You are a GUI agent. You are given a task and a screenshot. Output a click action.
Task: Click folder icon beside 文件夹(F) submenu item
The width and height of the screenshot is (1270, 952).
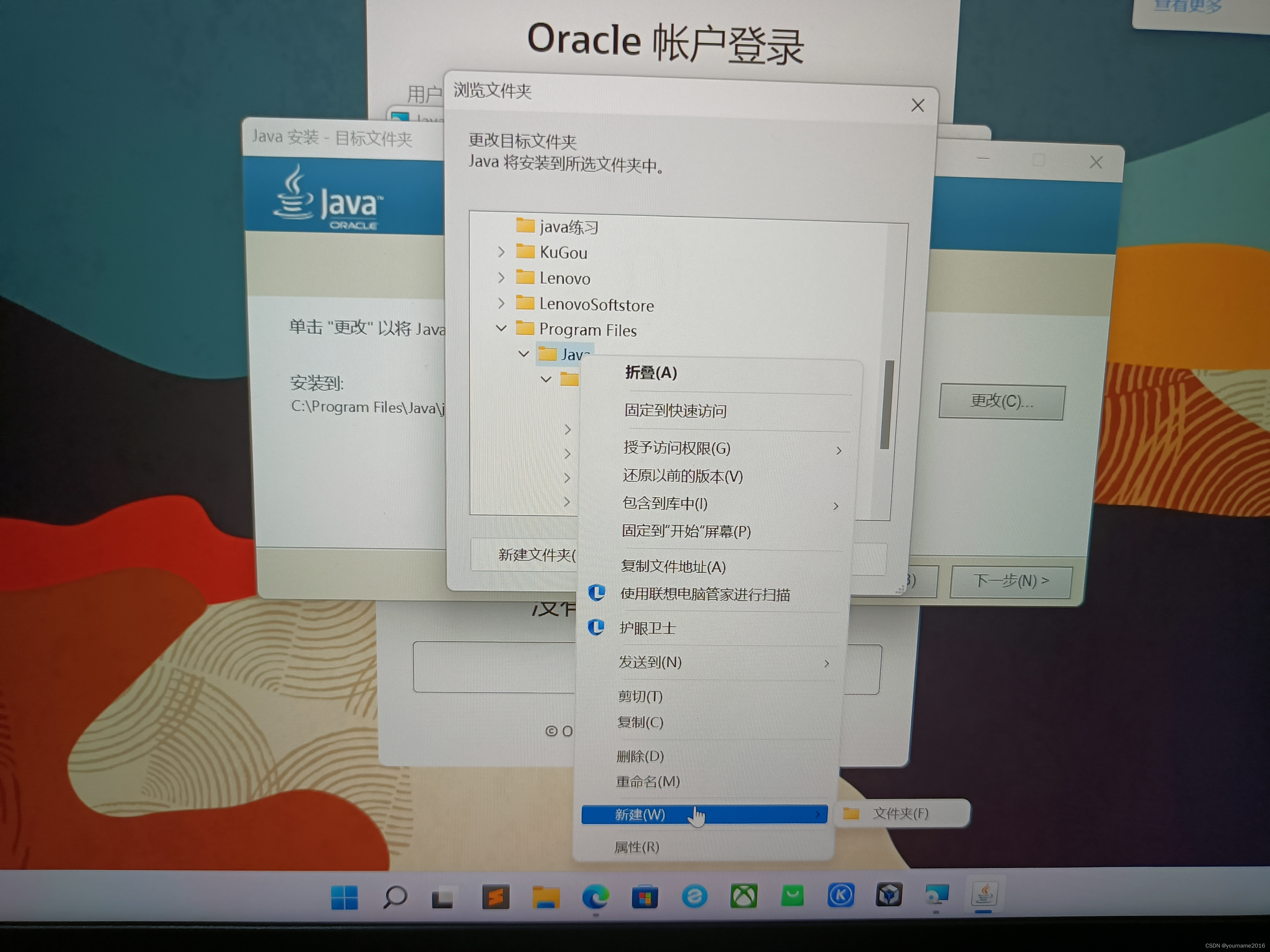pos(851,813)
